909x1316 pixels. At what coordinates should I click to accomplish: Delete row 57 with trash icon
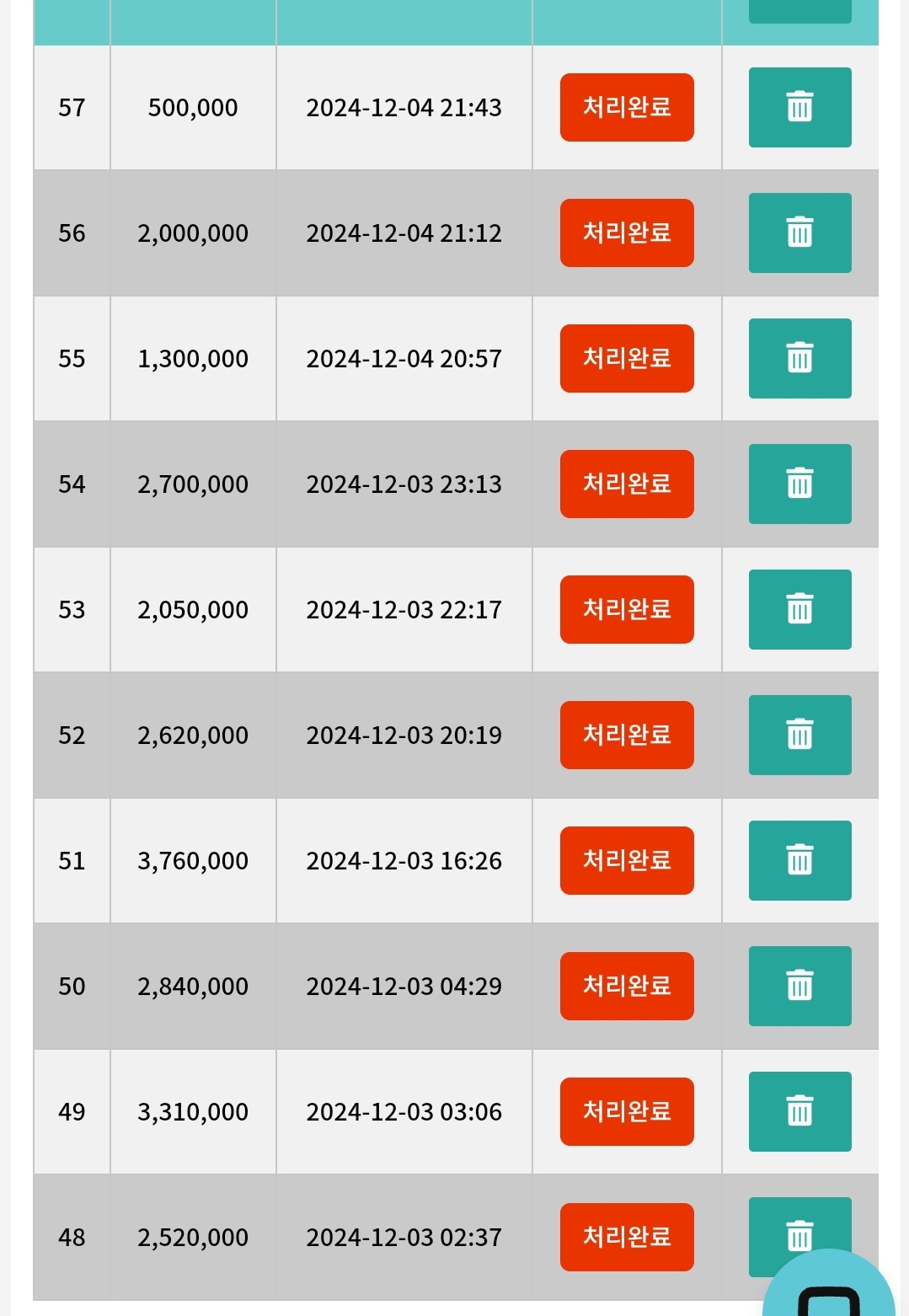pos(799,107)
